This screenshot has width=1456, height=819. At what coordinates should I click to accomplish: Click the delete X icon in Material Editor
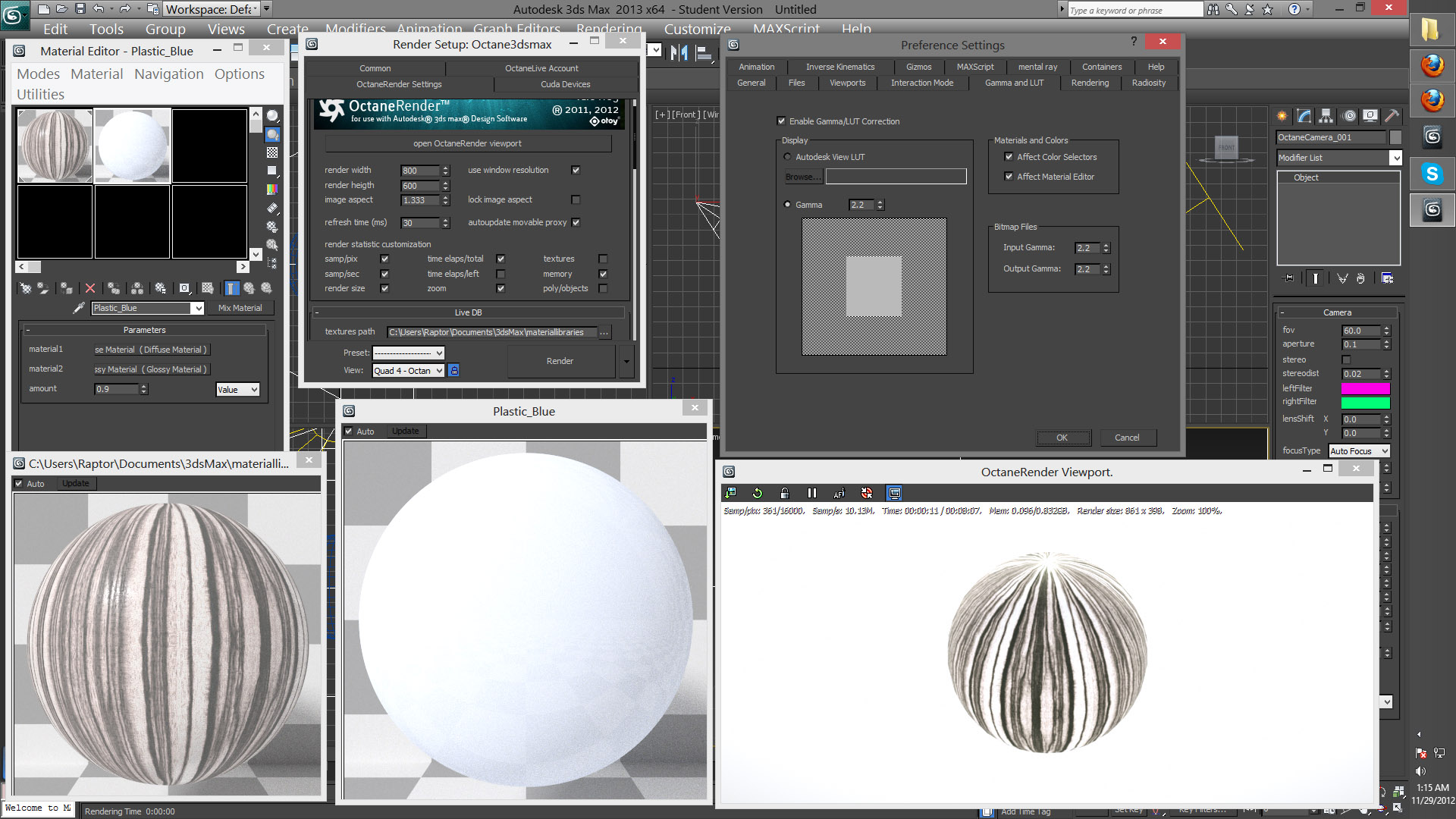tap(90, 288)
